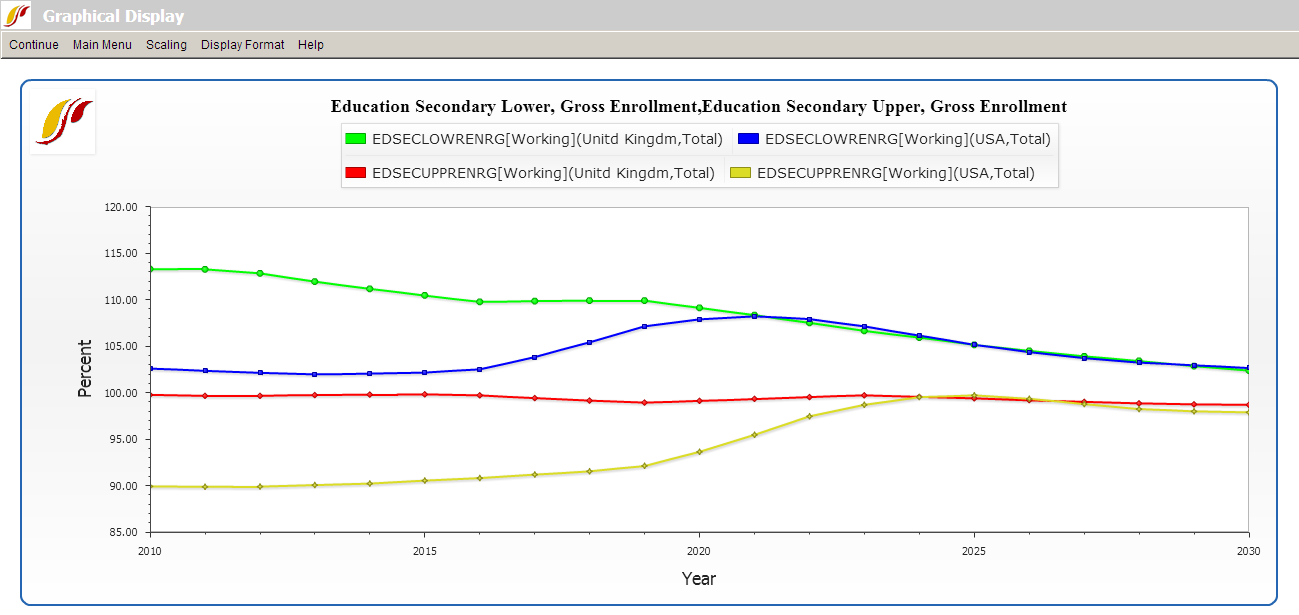The width and height of the screenshot is (1299, 615).
Task: Open the Help menu
Action: point(311,45)
